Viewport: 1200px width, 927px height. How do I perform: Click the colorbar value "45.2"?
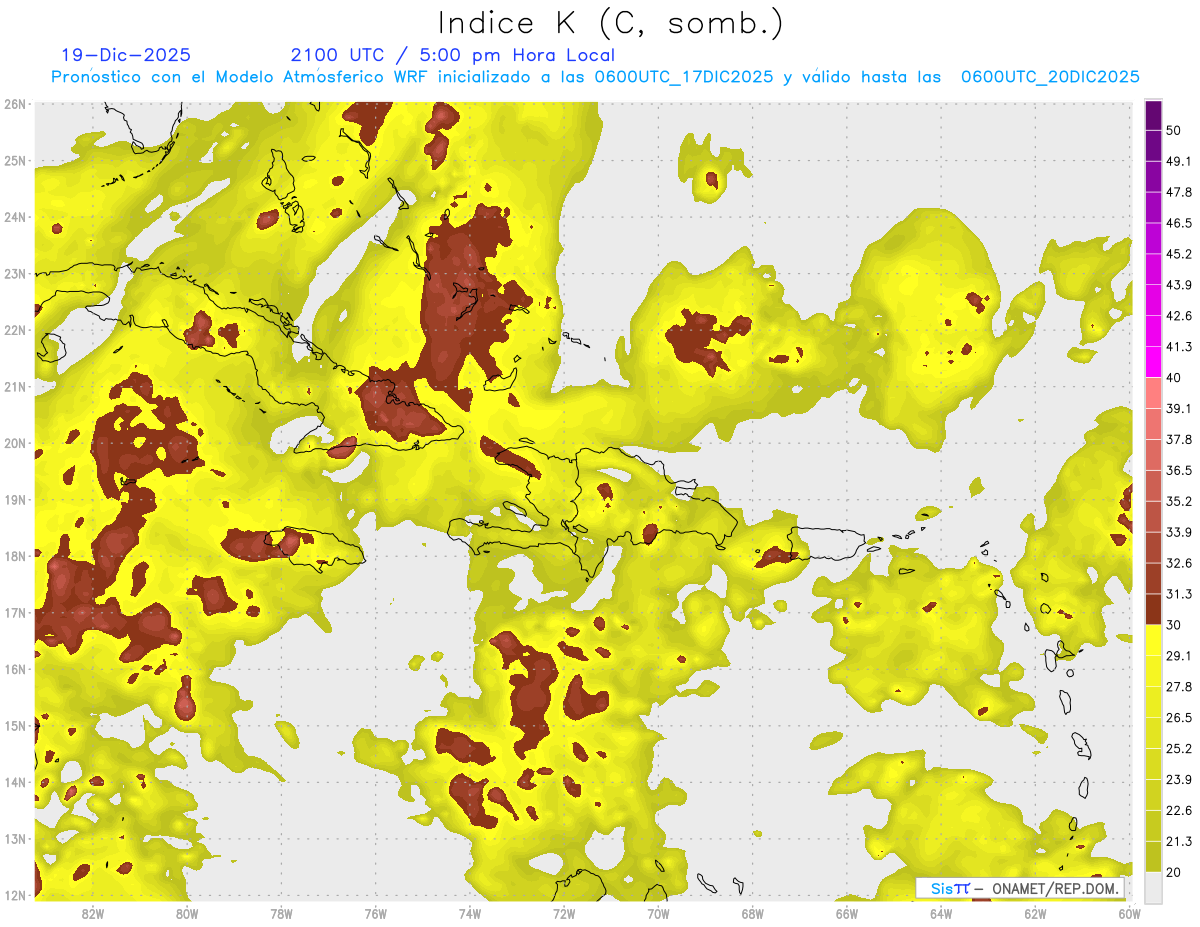click(1178, 254)
